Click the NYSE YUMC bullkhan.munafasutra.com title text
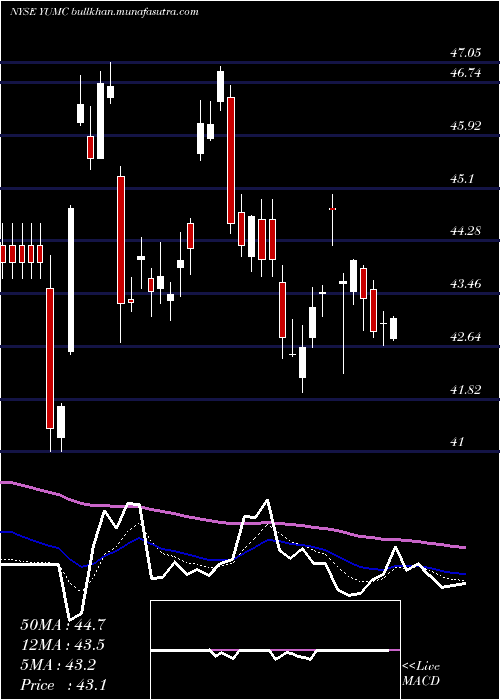This screenshot has height=700, width=500. (104, 12)
